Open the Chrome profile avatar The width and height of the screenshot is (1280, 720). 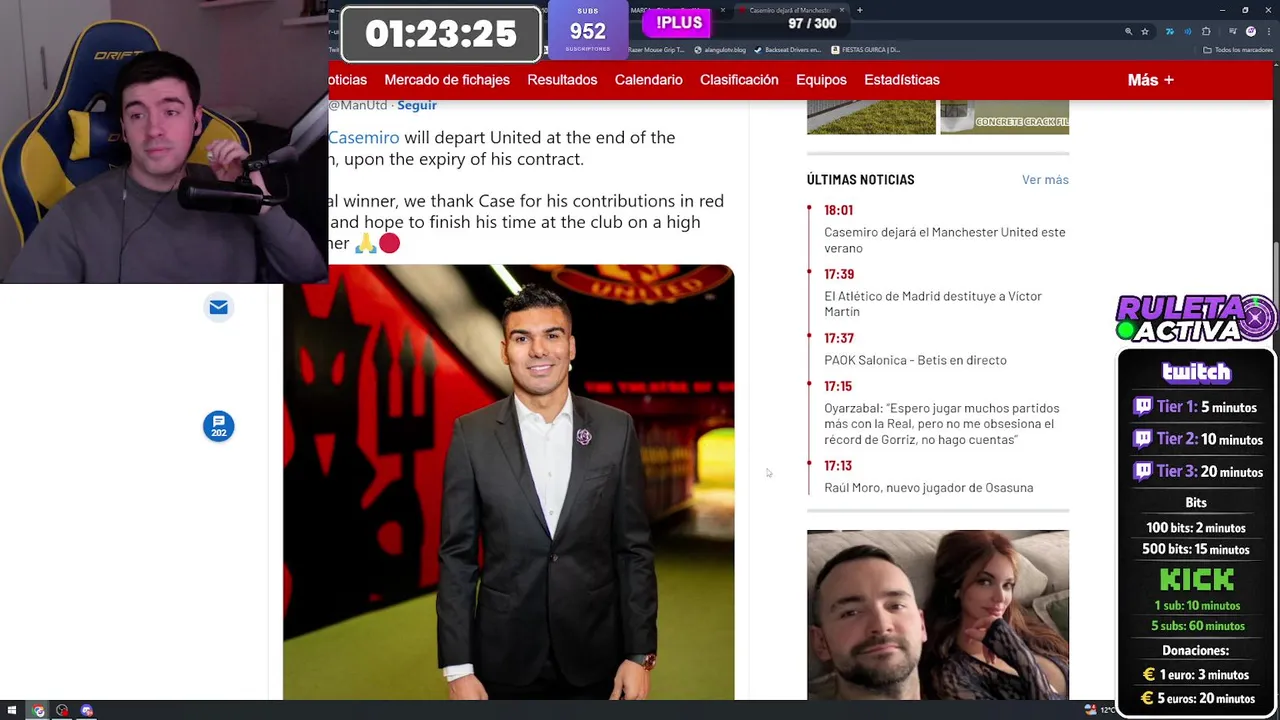click(x=1251, y=32)
